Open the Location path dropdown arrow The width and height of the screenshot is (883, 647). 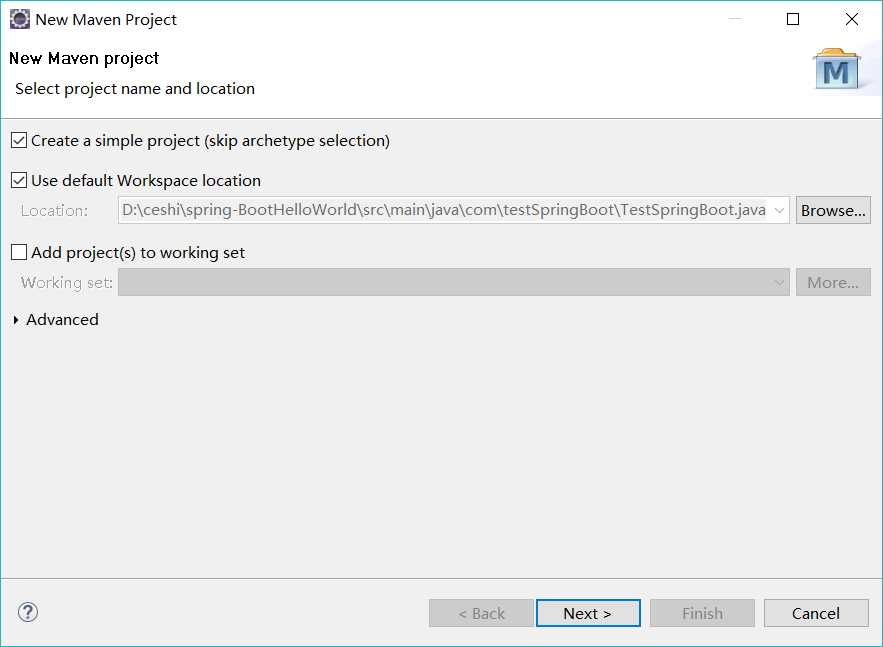[779, 211]
